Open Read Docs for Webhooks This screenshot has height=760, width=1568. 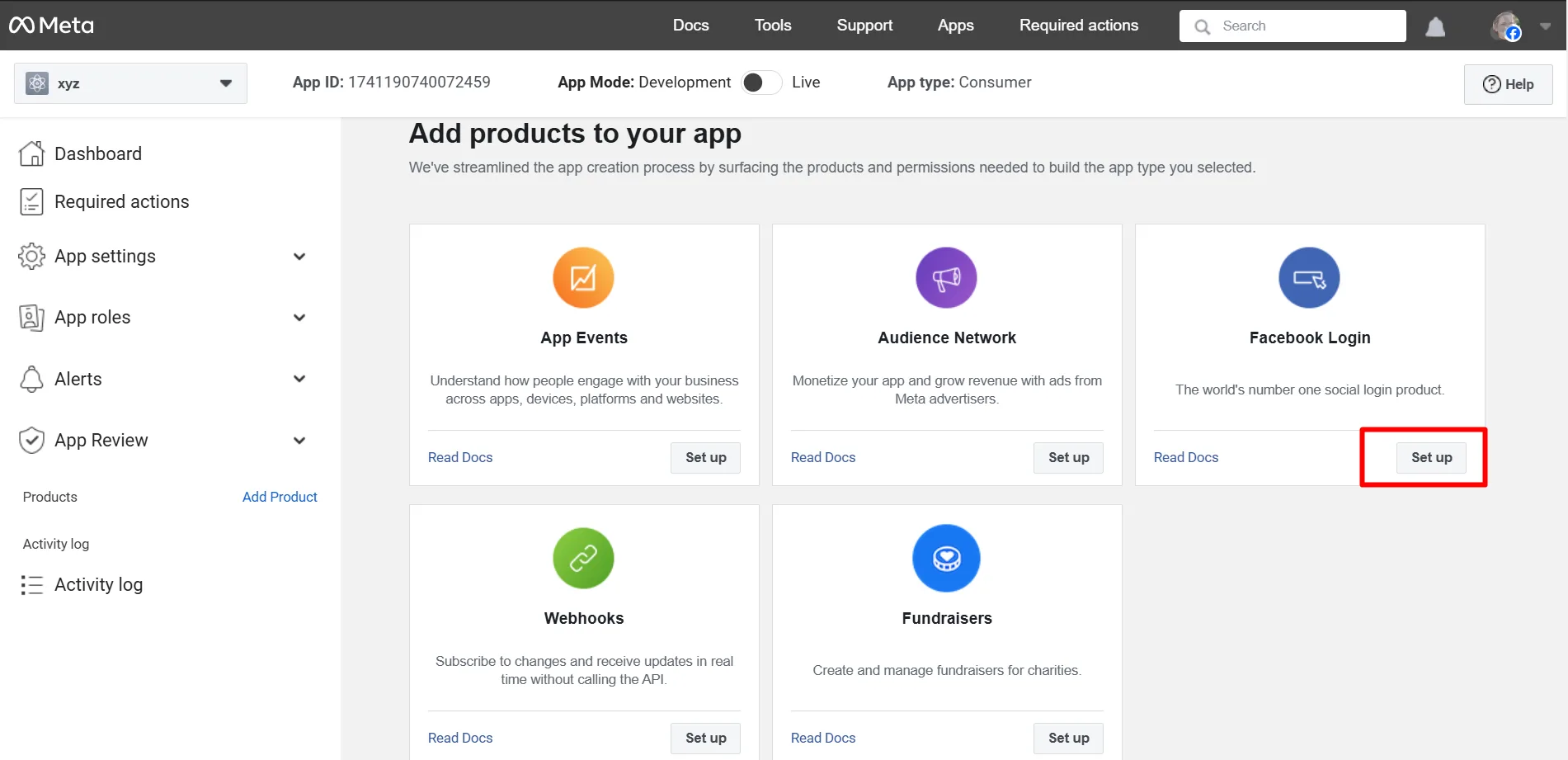point(460,738)
